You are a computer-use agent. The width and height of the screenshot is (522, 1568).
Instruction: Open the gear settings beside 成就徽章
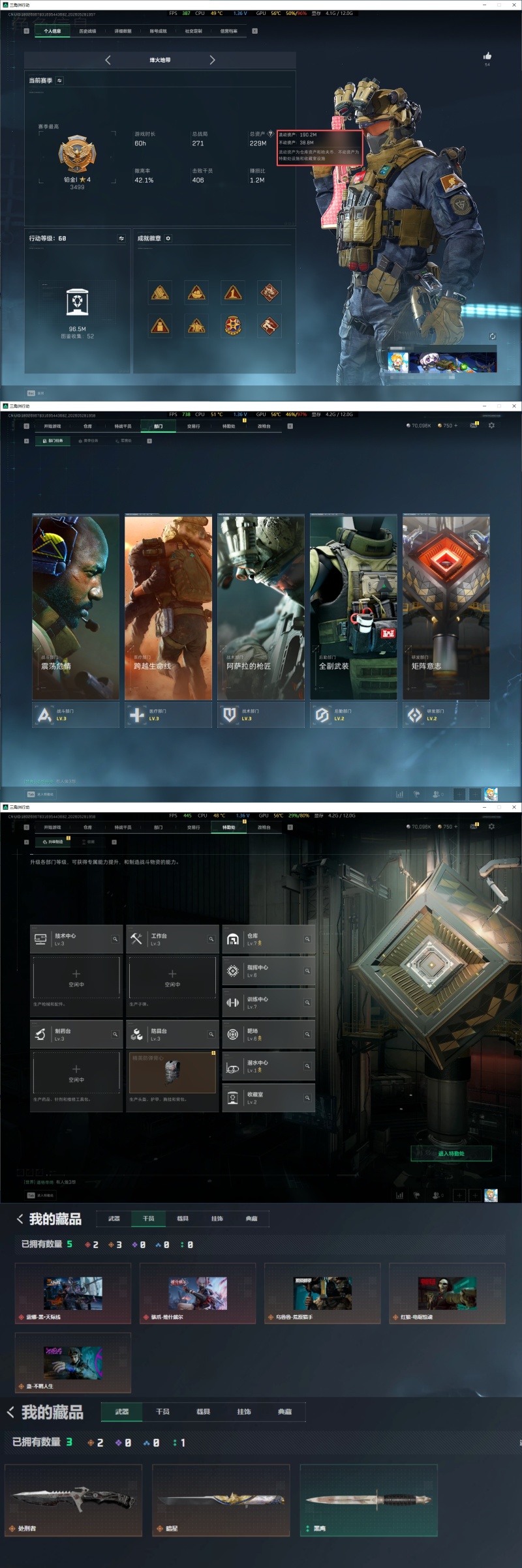click(x=168, y=239)
